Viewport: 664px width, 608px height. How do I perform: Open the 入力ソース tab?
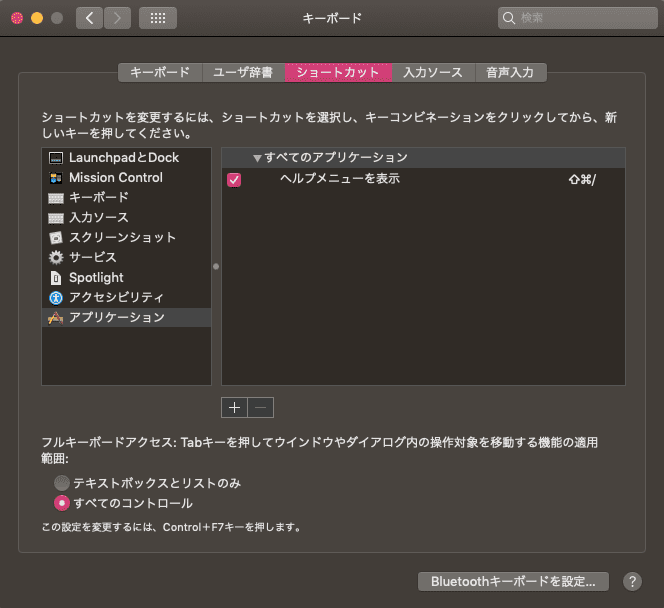click(433, 72)
